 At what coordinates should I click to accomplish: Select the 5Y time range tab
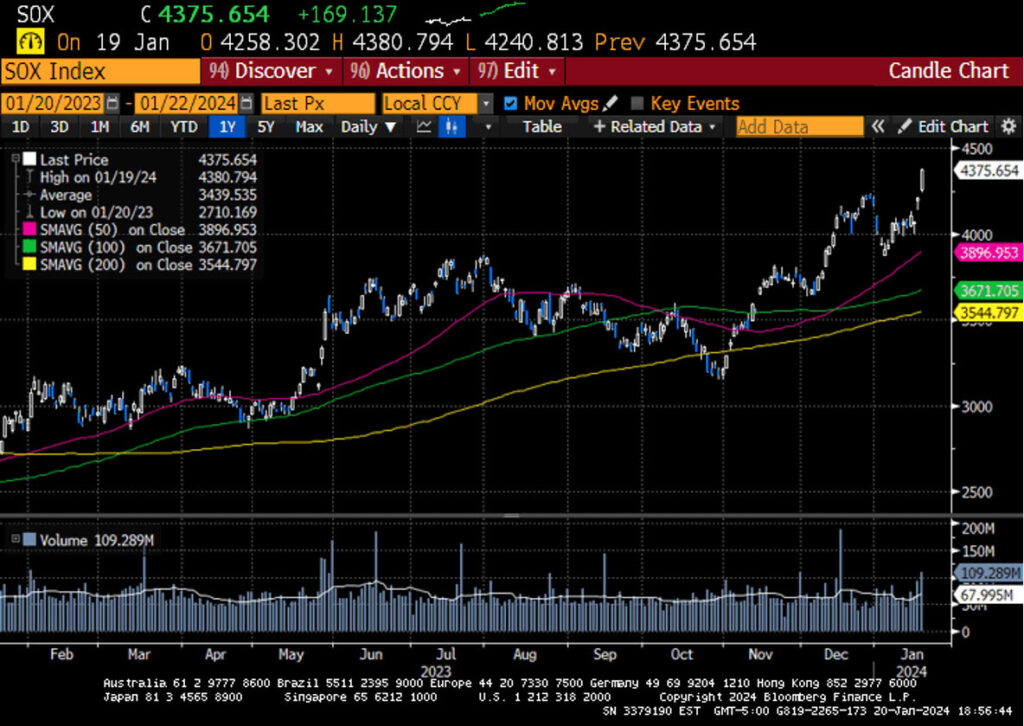pos(265,127)
